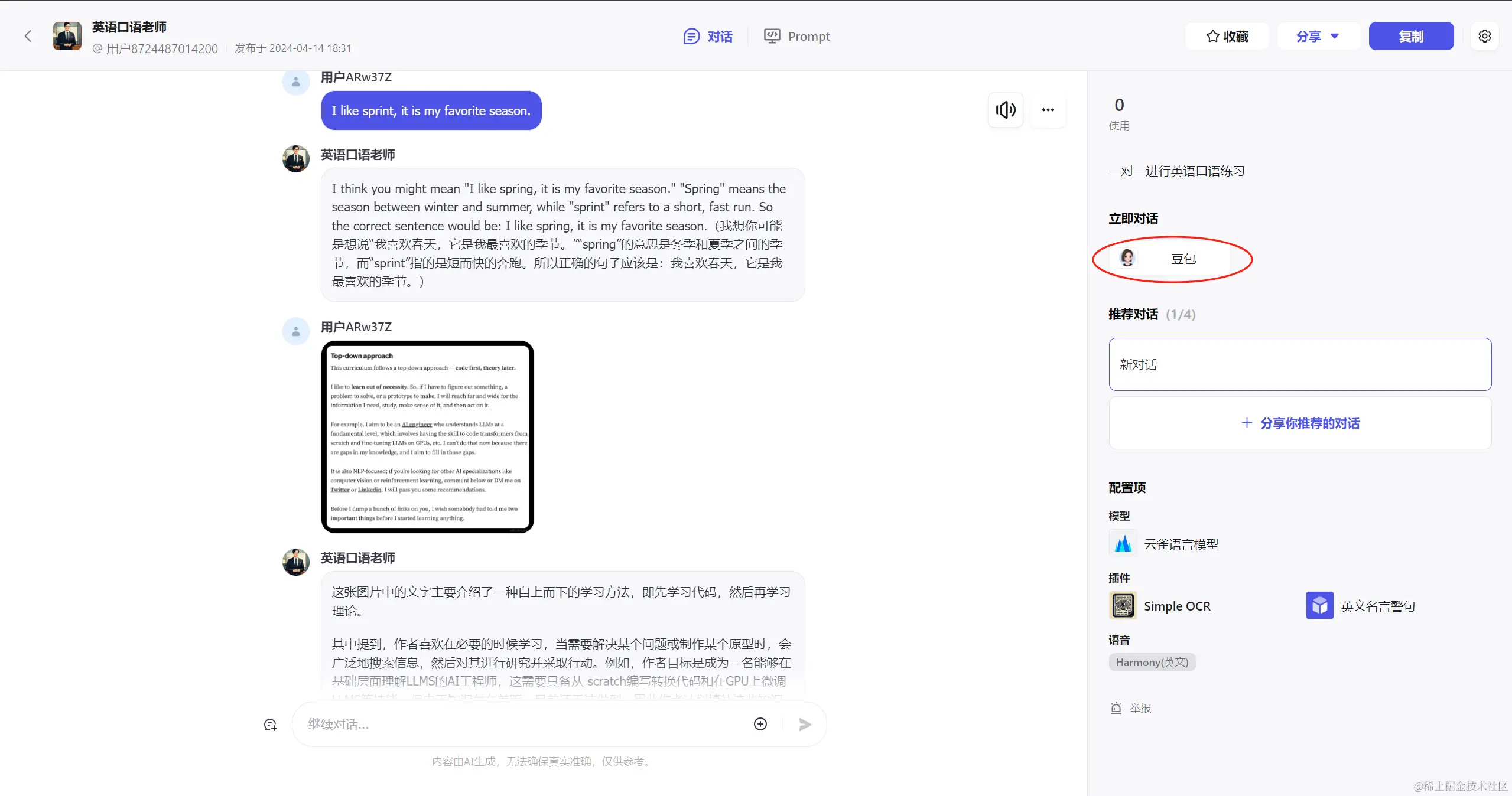
Task: Play audio with the speaker icon
Action: 1005,110
